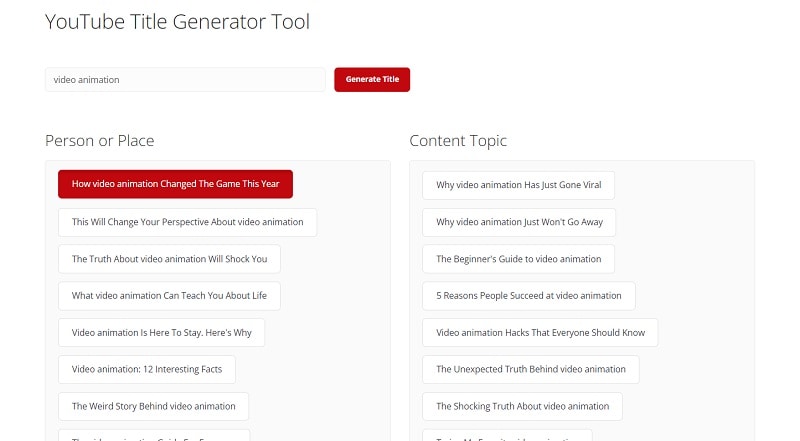Click 'Video animation Hacks That Everyone Should Know'
This screenshot has width=800, height=441.
tap(540, 333)
